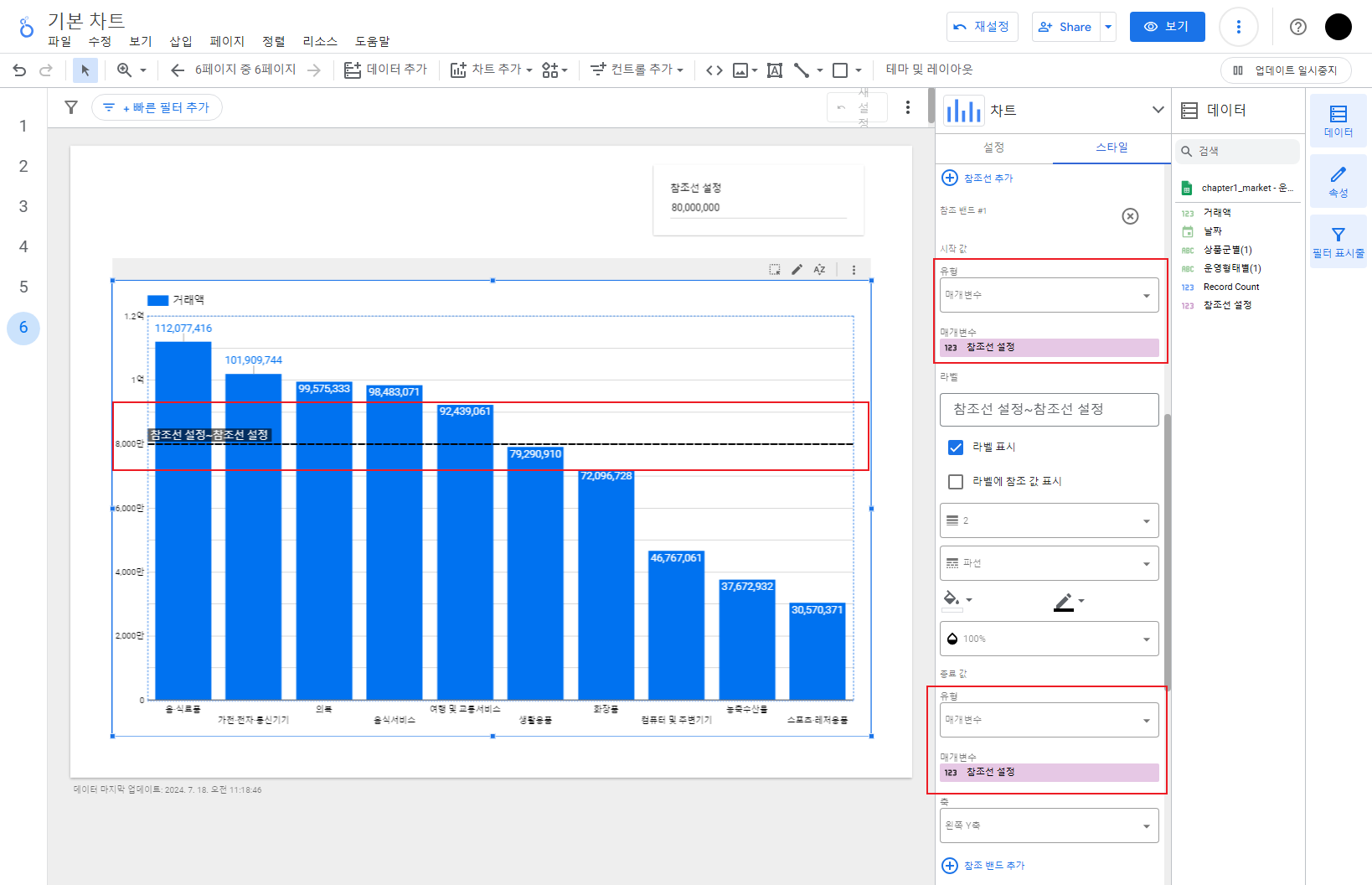Image resolution: width=1372 pixels, height=885 pixels.
Task: Click the undo arrow icon
Action: pyautogui.click(x=19, y=70)
